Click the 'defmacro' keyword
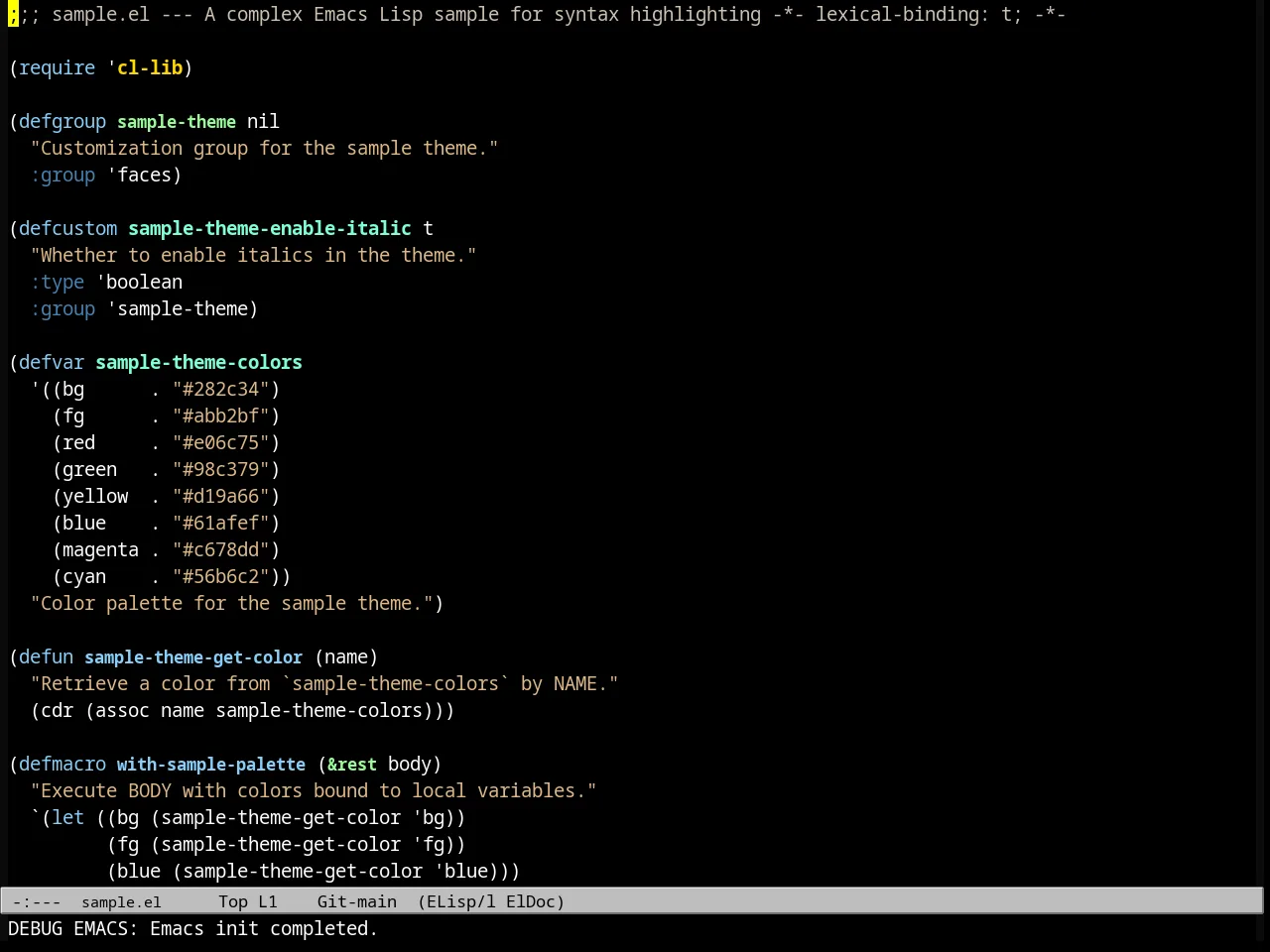The width and height of the screenshot is (1270, 952). 63,764
